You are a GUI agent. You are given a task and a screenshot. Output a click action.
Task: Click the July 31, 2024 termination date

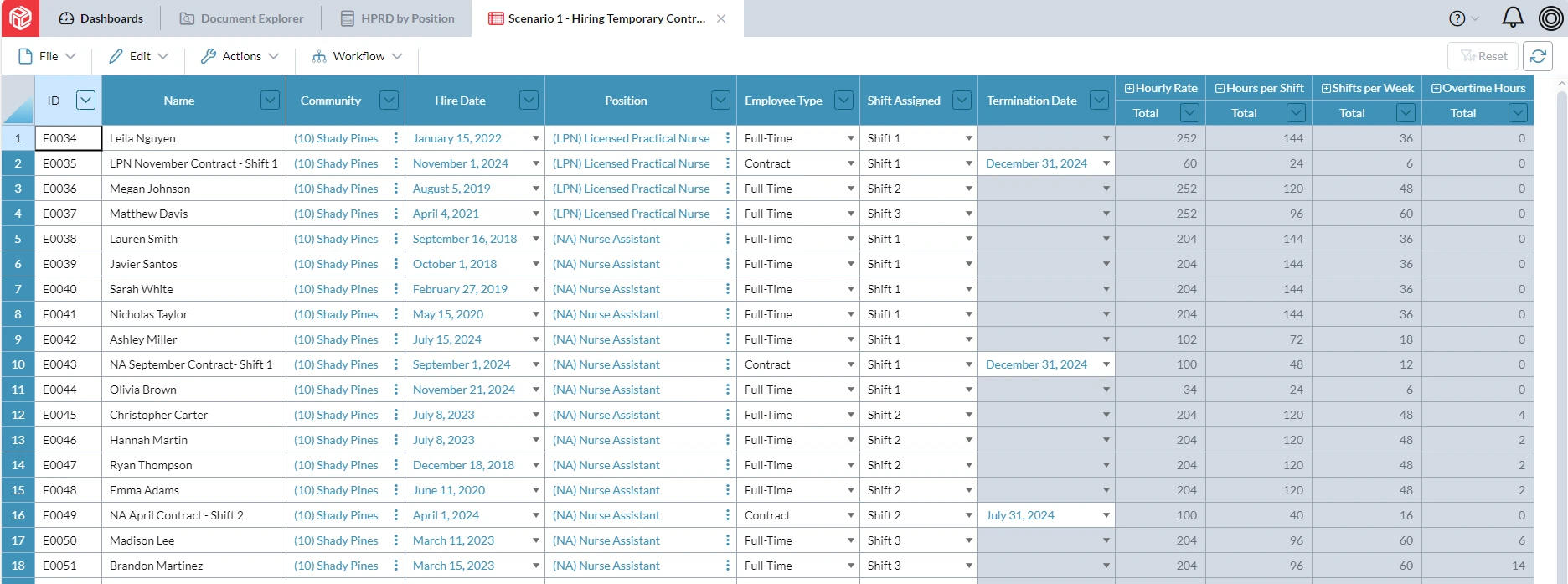1020,515
